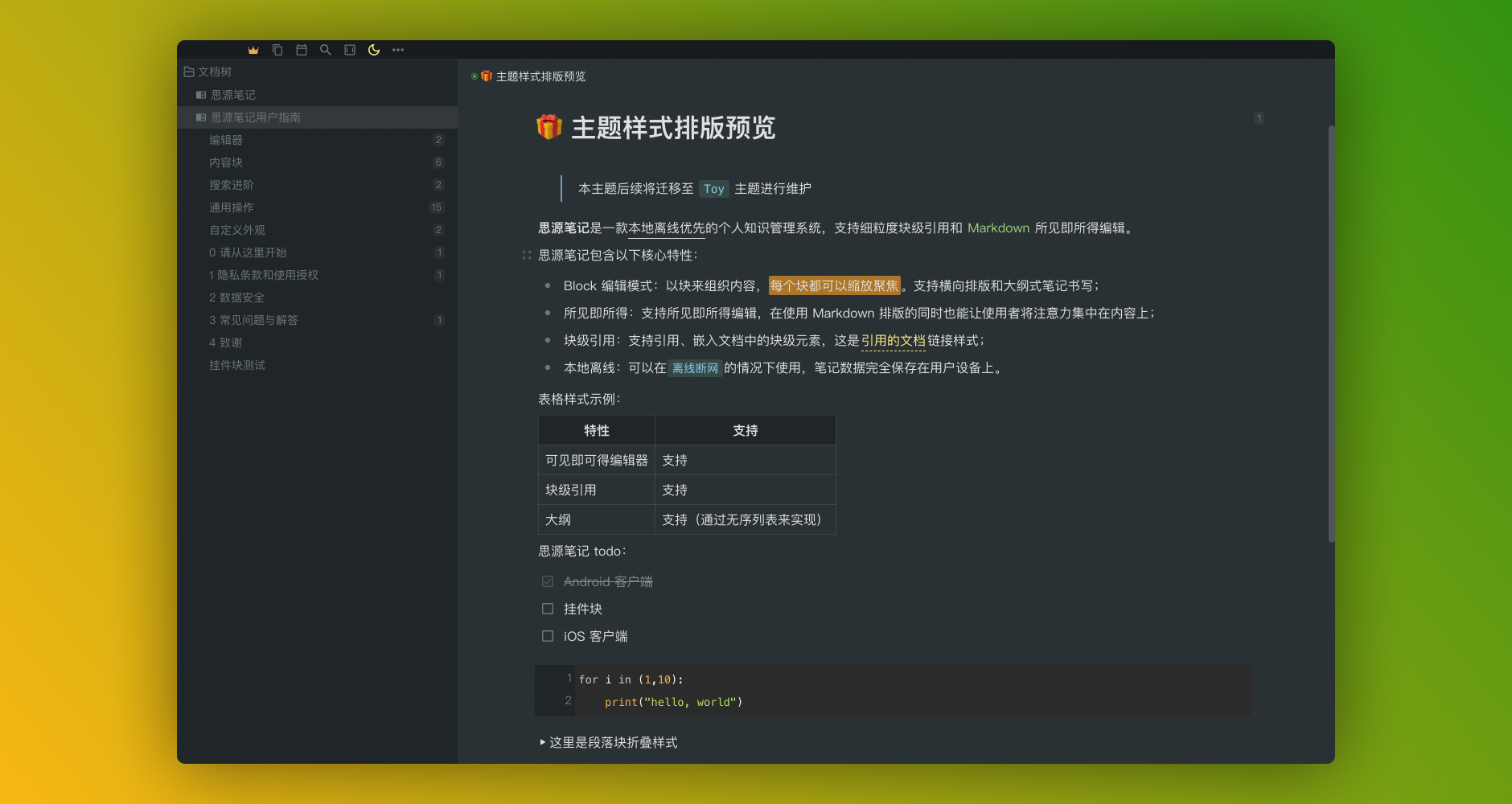Screen dimensions: 1512x804
Task: Click the block drag handle beside 思源笔记包含以下核心特性
Action: (527, 255)
